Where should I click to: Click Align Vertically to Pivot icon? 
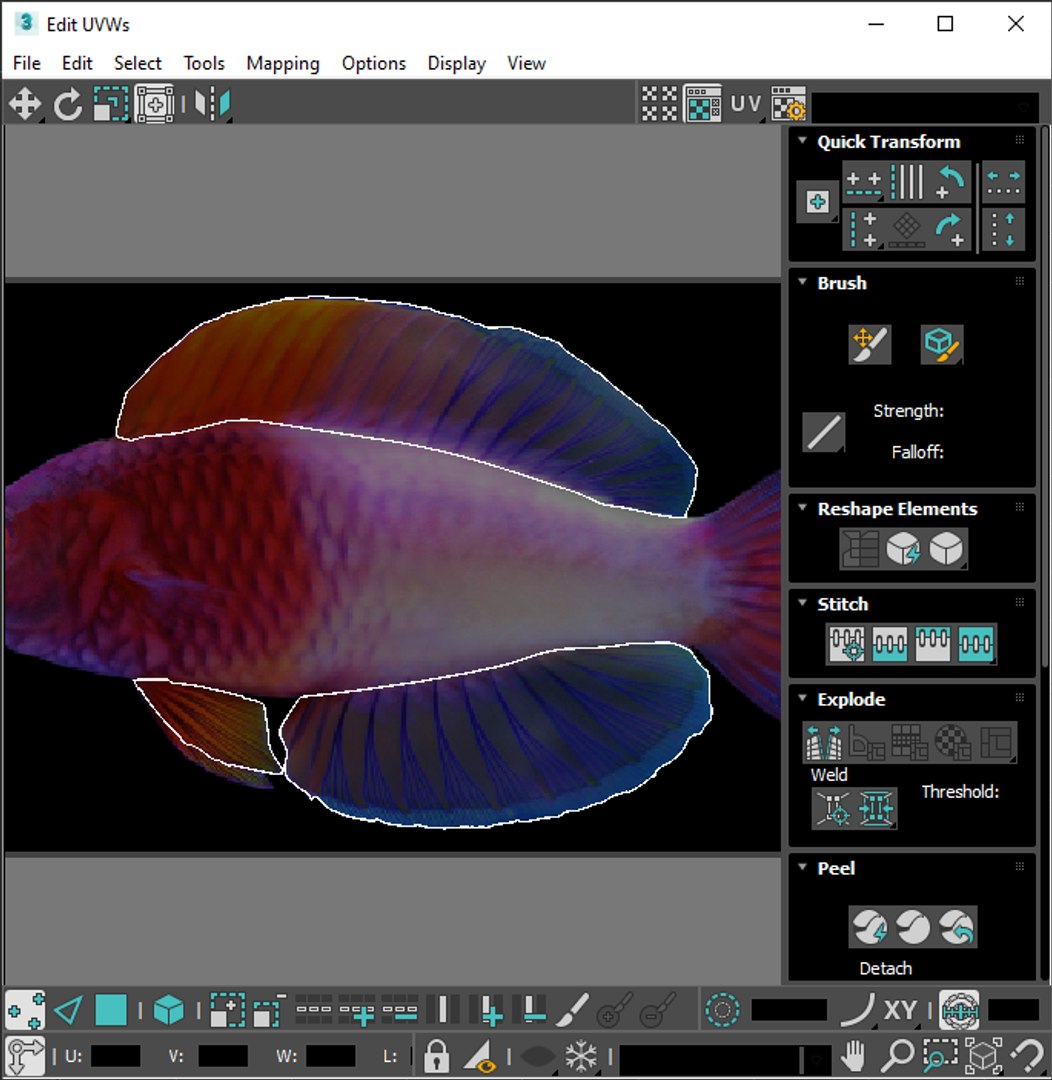[864, 229]
